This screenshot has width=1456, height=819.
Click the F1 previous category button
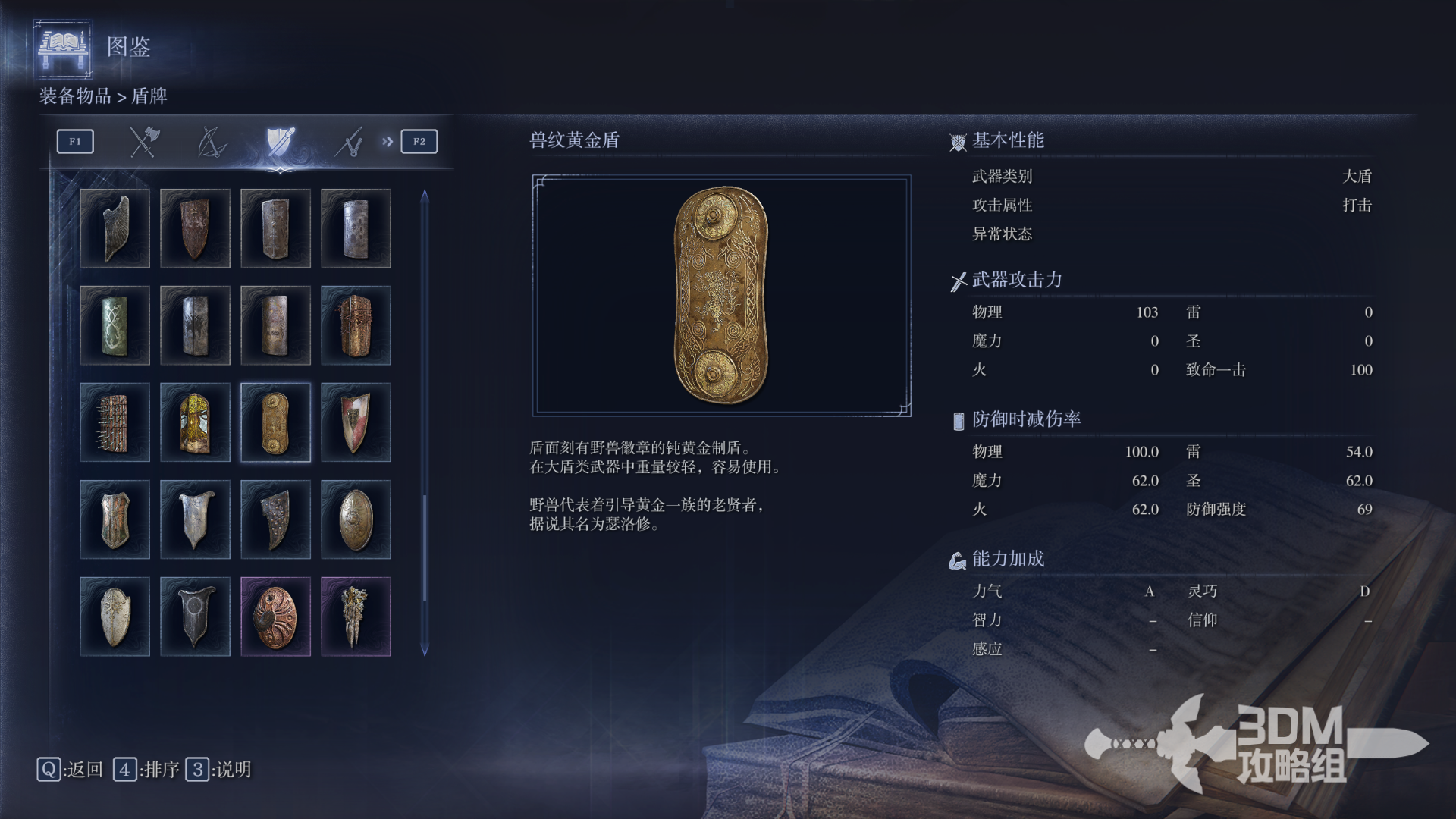[75, 142]
